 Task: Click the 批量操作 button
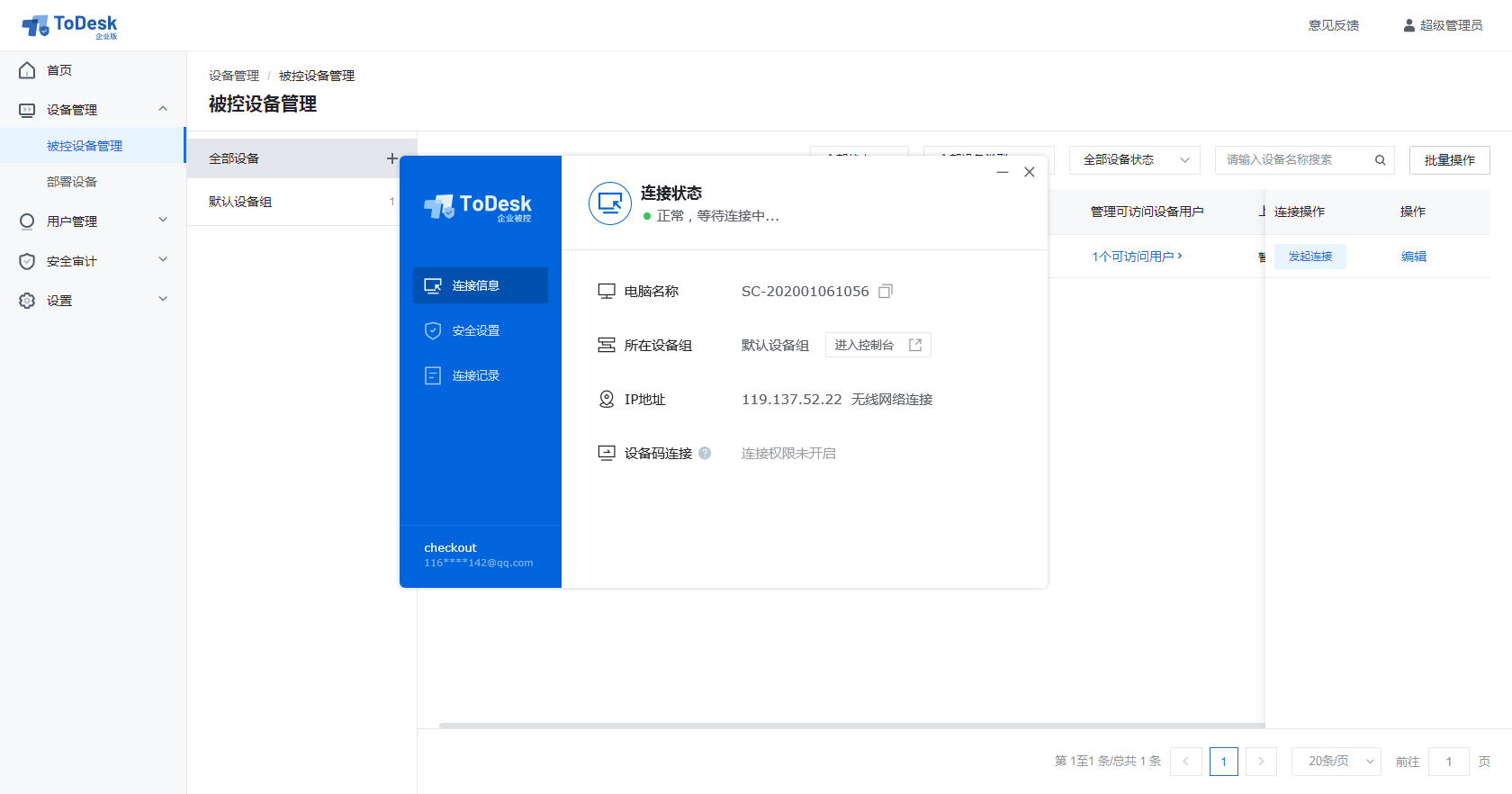[1450, 160]
